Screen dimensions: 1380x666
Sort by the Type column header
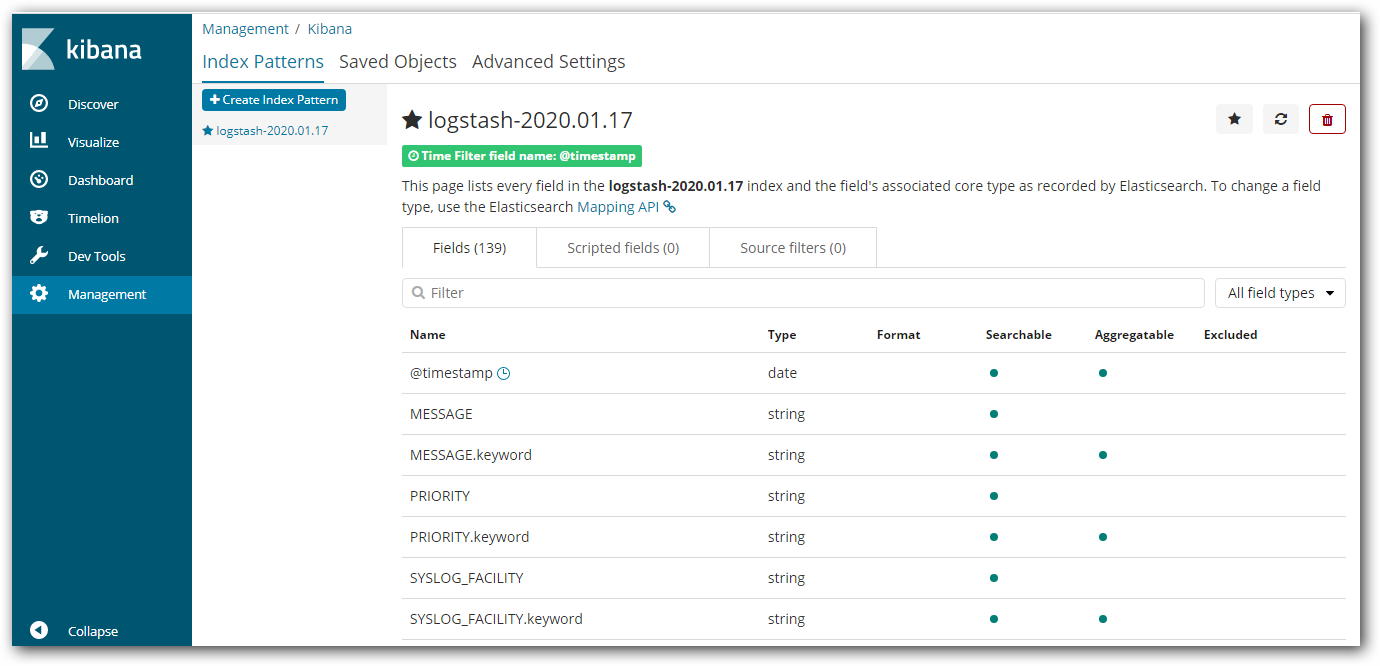(x=782, y=335)
